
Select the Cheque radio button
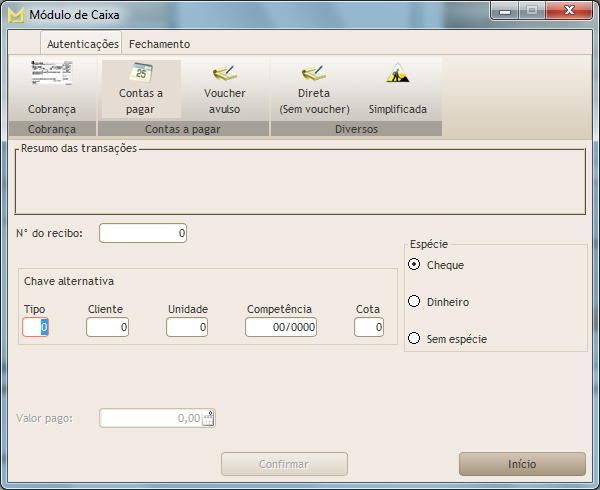pos(414,265)
